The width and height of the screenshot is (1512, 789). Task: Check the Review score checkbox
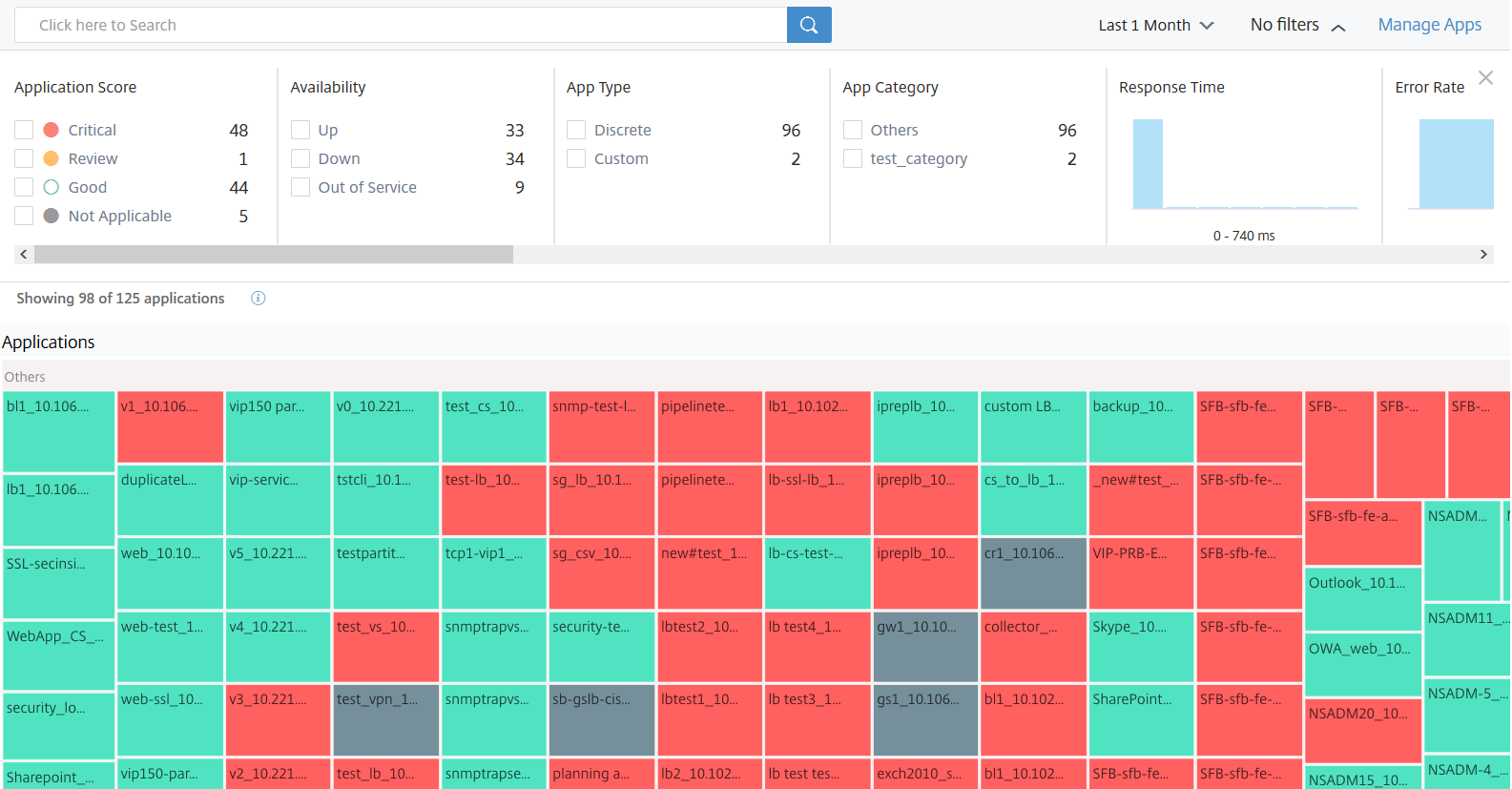tap(24, 158)
